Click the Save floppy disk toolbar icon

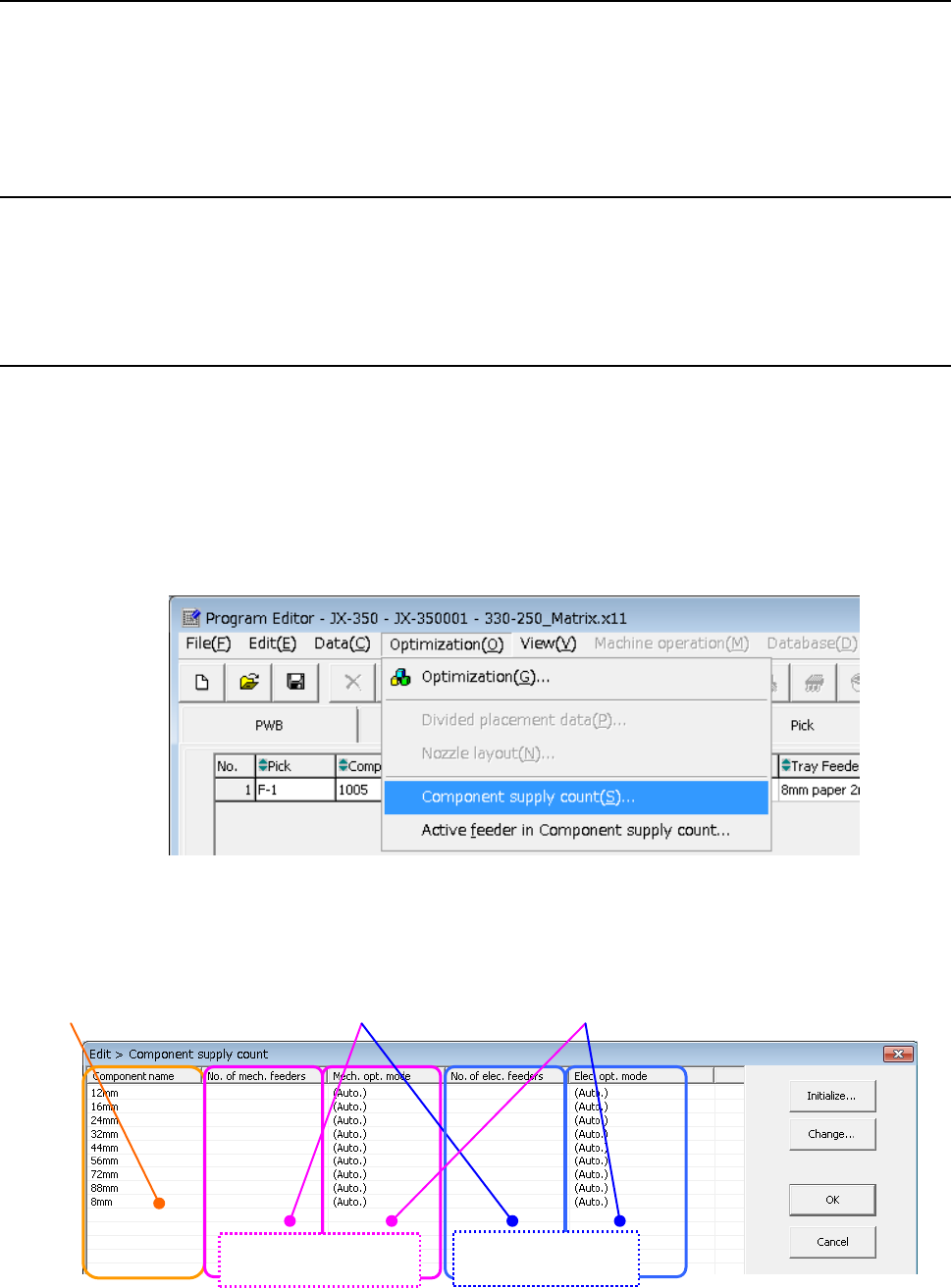point(295,682)
